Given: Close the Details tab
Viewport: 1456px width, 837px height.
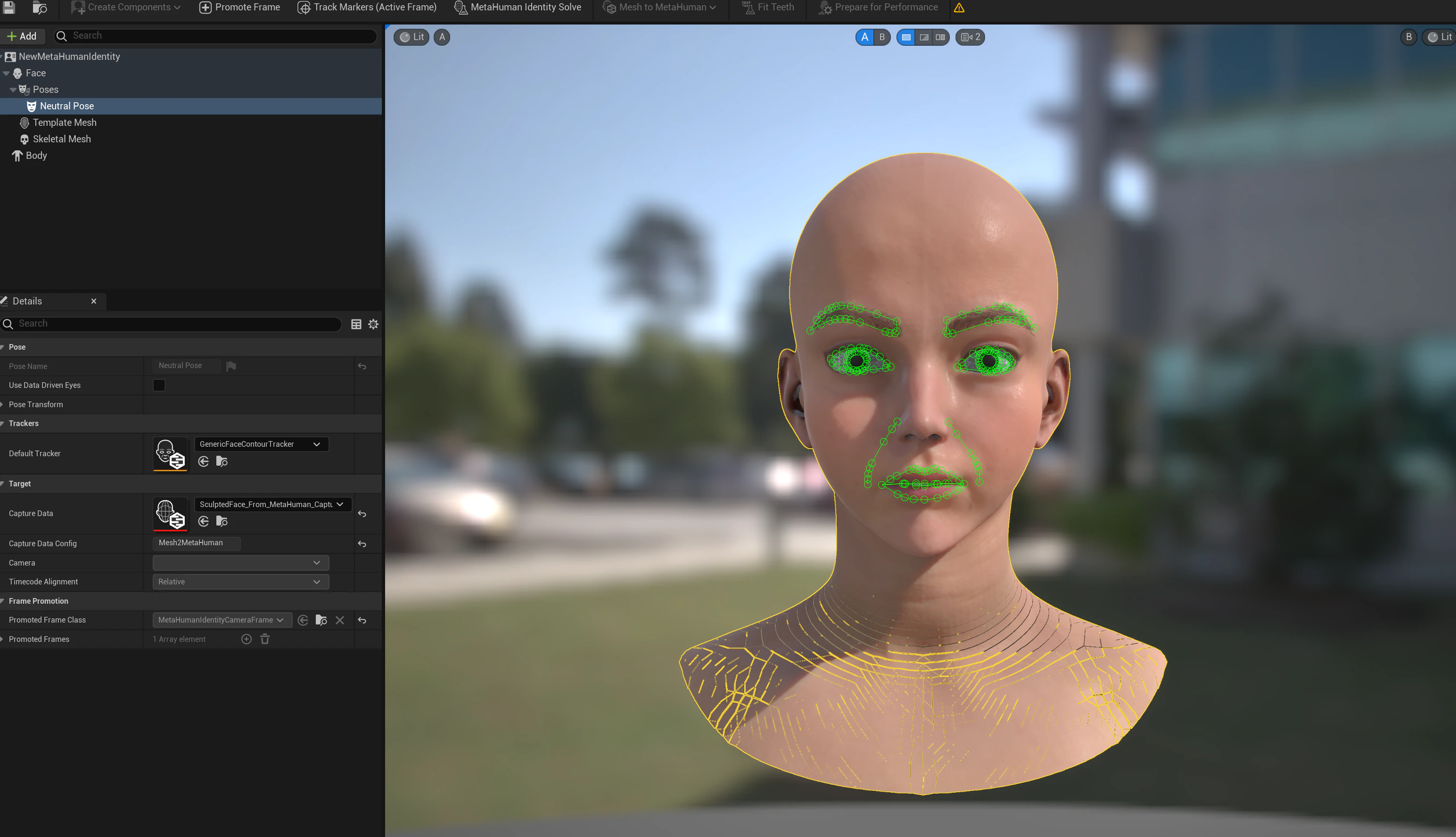Looking at the screenshot, I should point(94,301).
